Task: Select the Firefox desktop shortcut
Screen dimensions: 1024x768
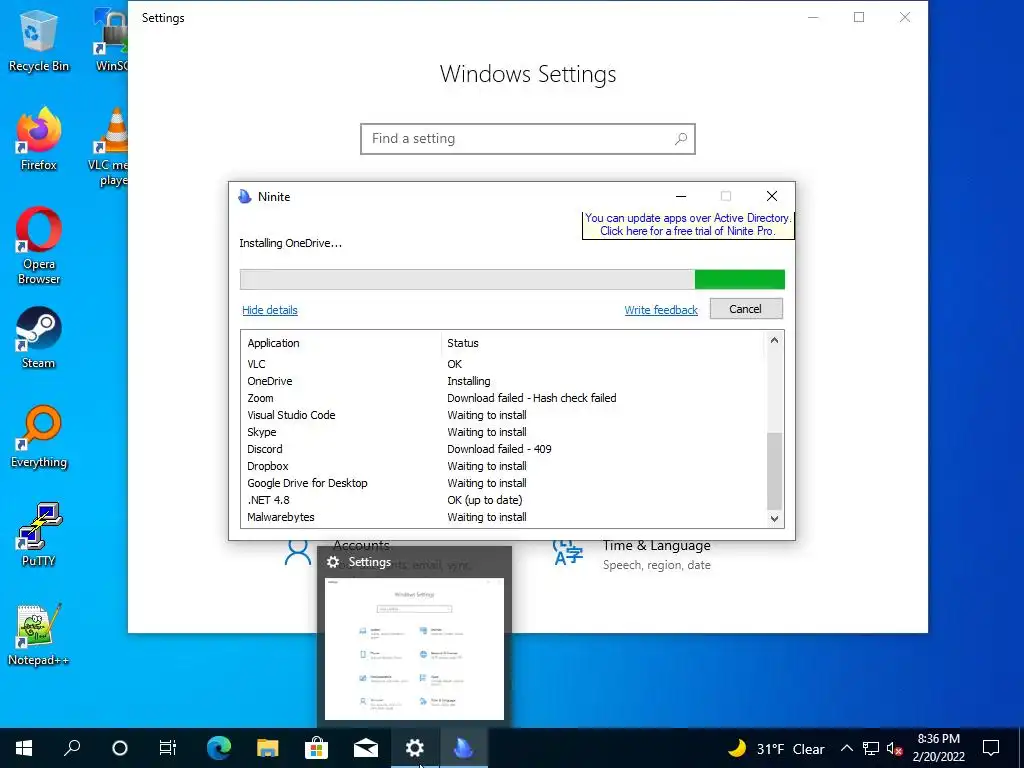Action: click(x=39, y=139)
